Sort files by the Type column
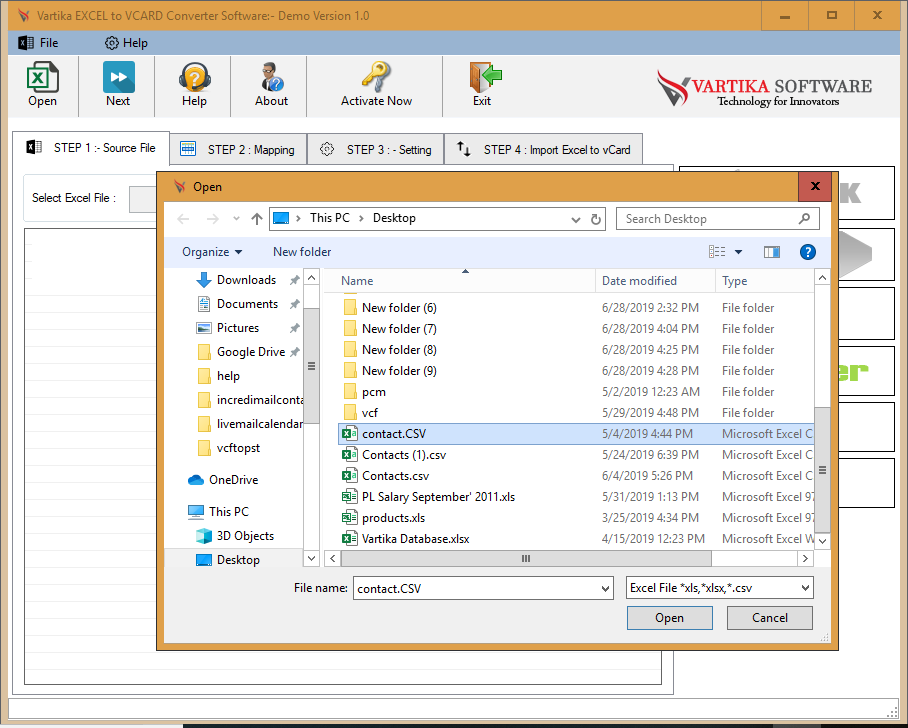908x728 pixels. click(x=764, y=281)
